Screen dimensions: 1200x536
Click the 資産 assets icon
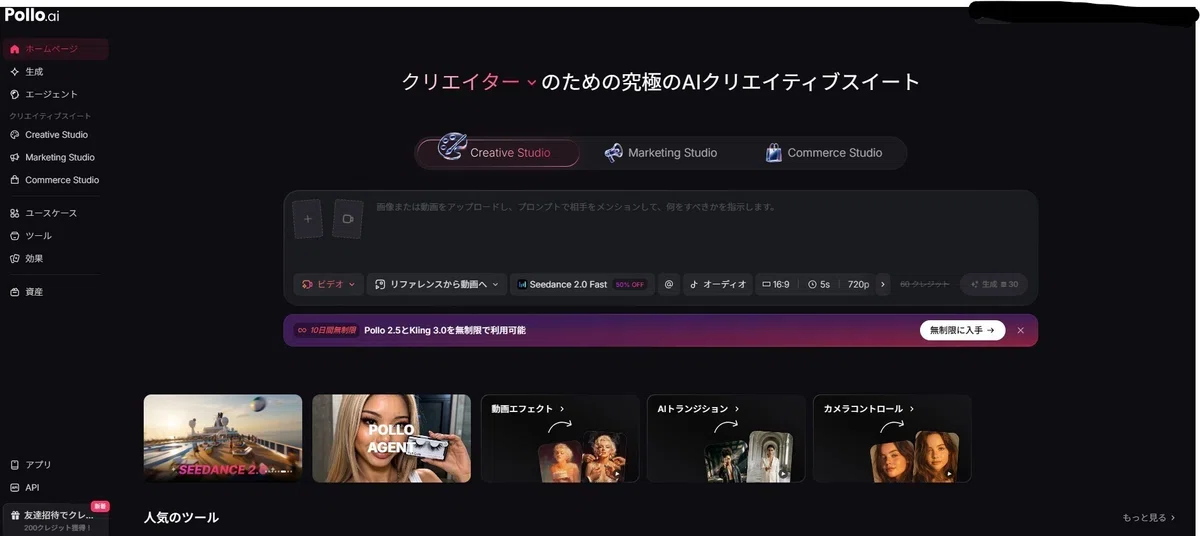coord(14,292)
